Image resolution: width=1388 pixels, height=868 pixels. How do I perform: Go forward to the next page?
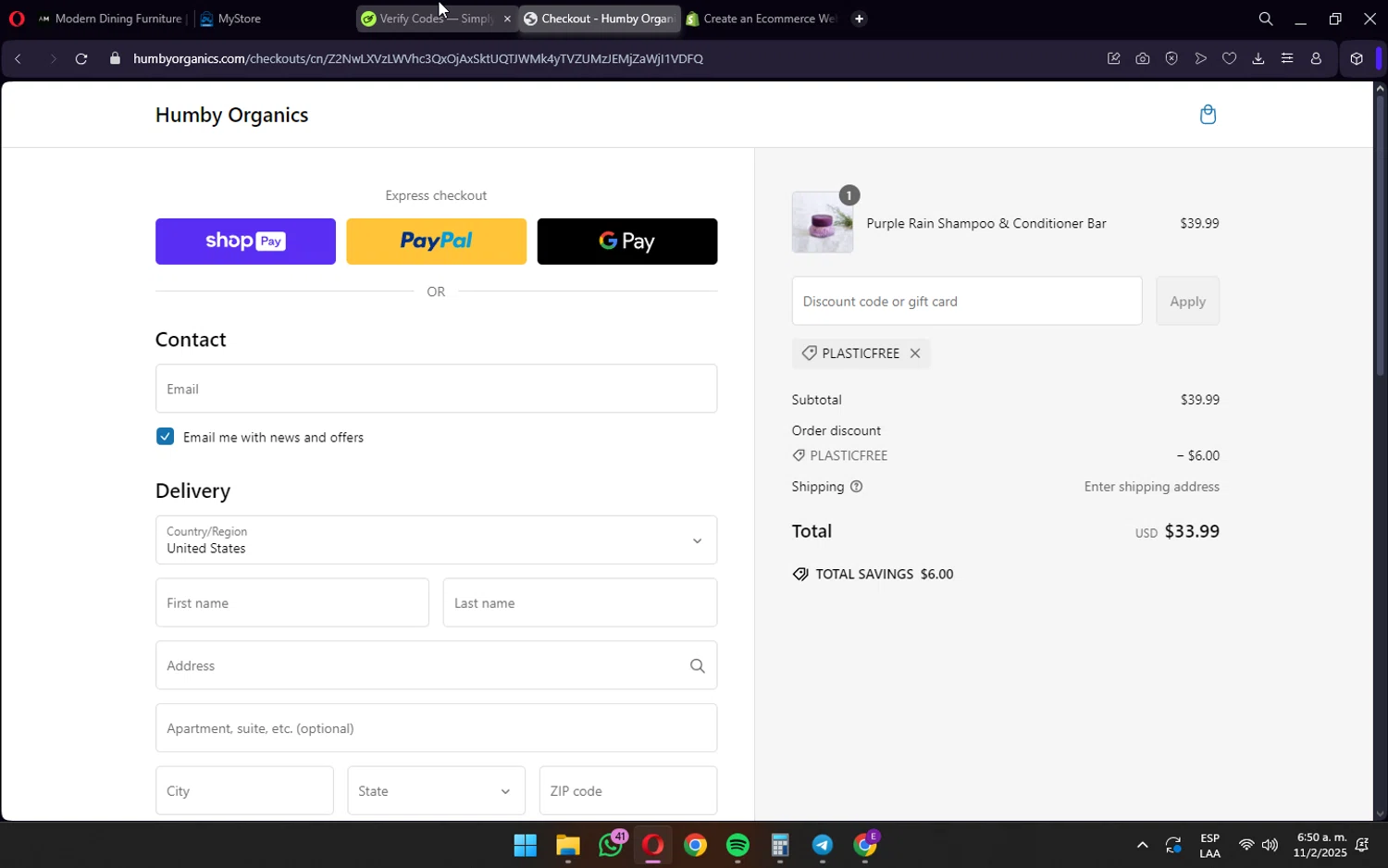pos(52,58)
